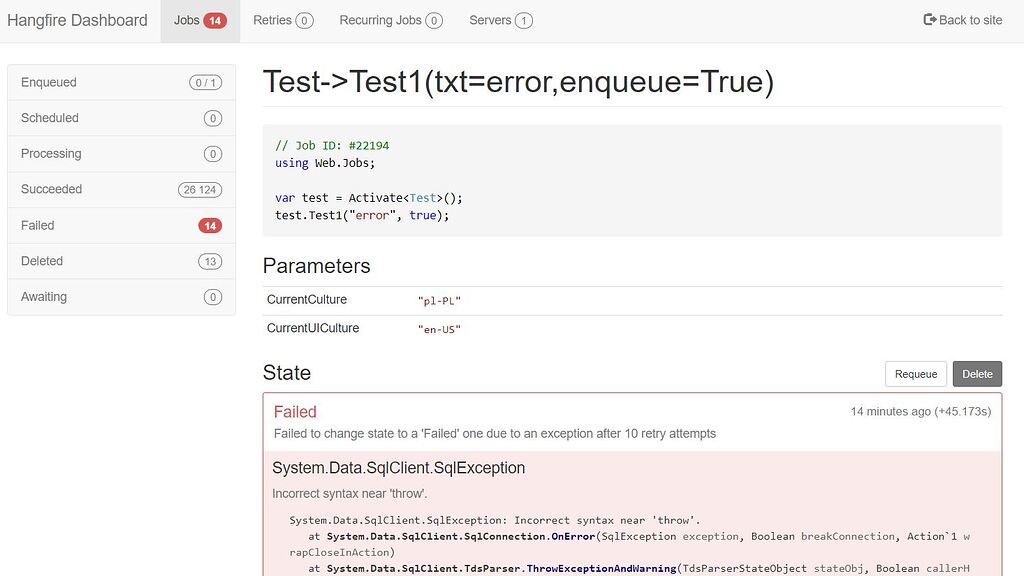The image size is (1024, 576).
Task: Click the red Jobs count badge
Action: (215, 20)
